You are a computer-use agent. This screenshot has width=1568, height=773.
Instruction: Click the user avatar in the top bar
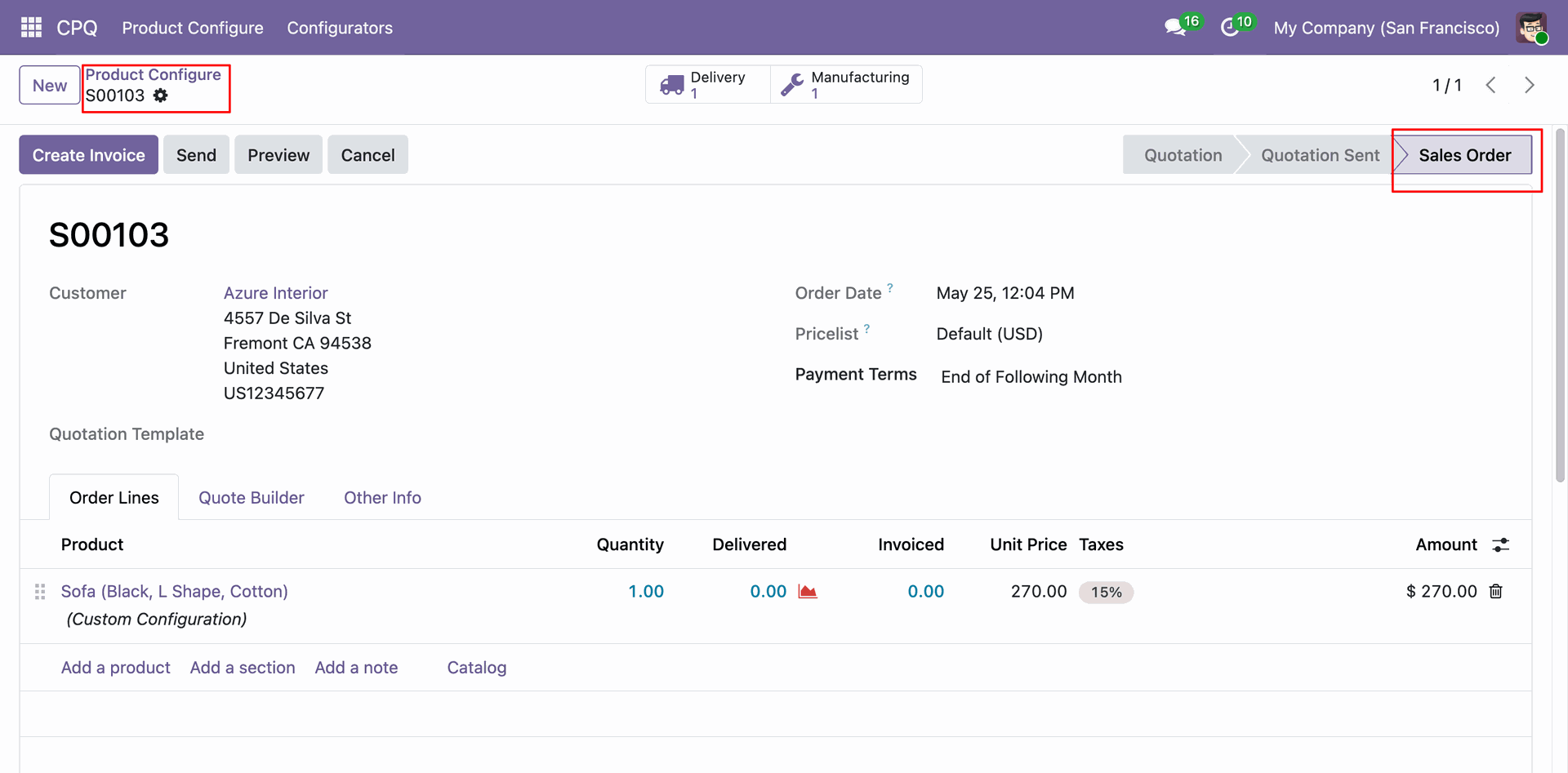(1531, 28)
